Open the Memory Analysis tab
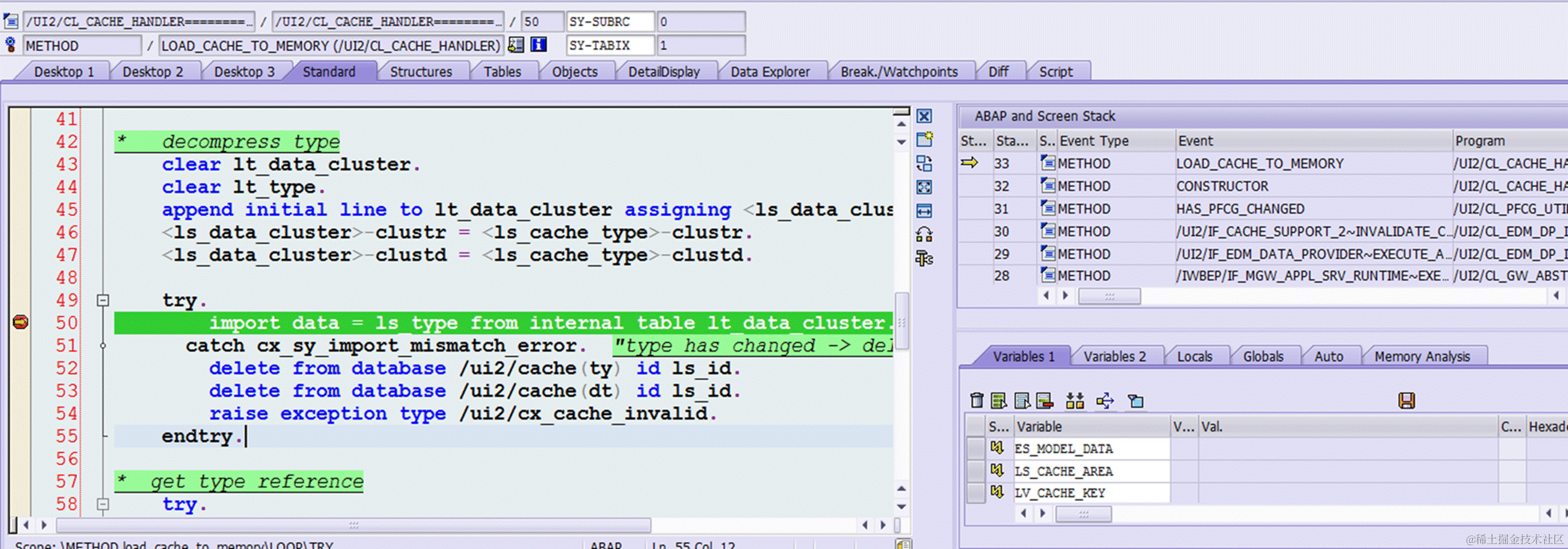 pos(1422,357)
